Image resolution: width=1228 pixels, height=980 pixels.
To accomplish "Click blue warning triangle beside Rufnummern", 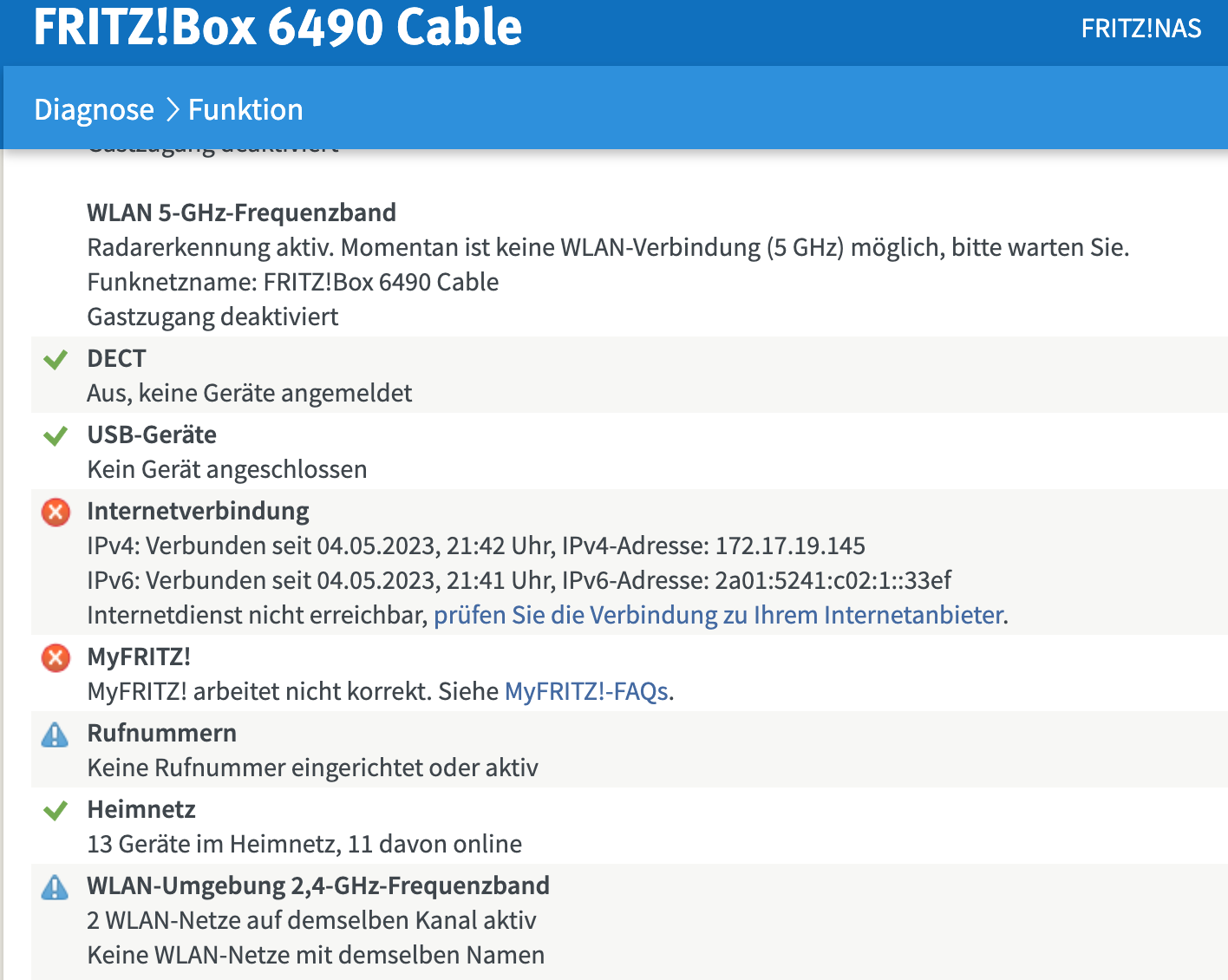I will coord(56,735).
